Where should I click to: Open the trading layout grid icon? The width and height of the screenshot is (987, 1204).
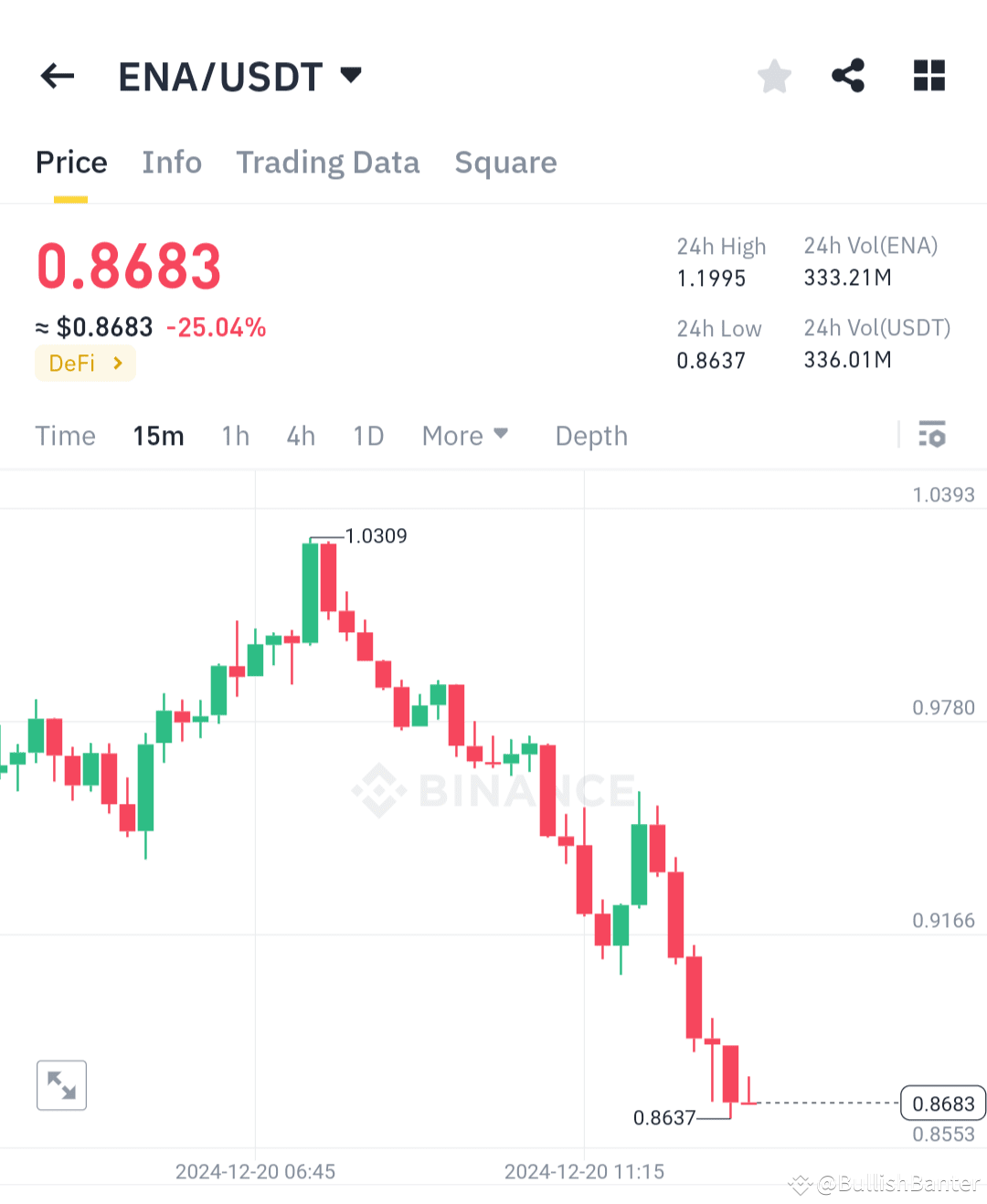click(929, 76)
